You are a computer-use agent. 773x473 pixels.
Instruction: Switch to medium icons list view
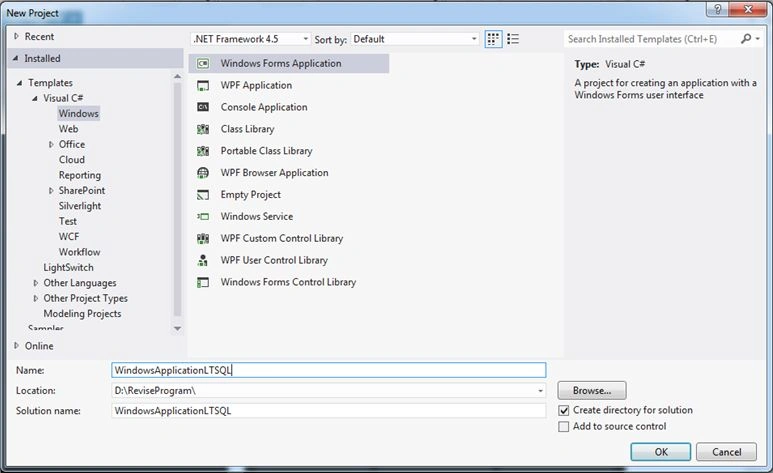coord(513,39)
